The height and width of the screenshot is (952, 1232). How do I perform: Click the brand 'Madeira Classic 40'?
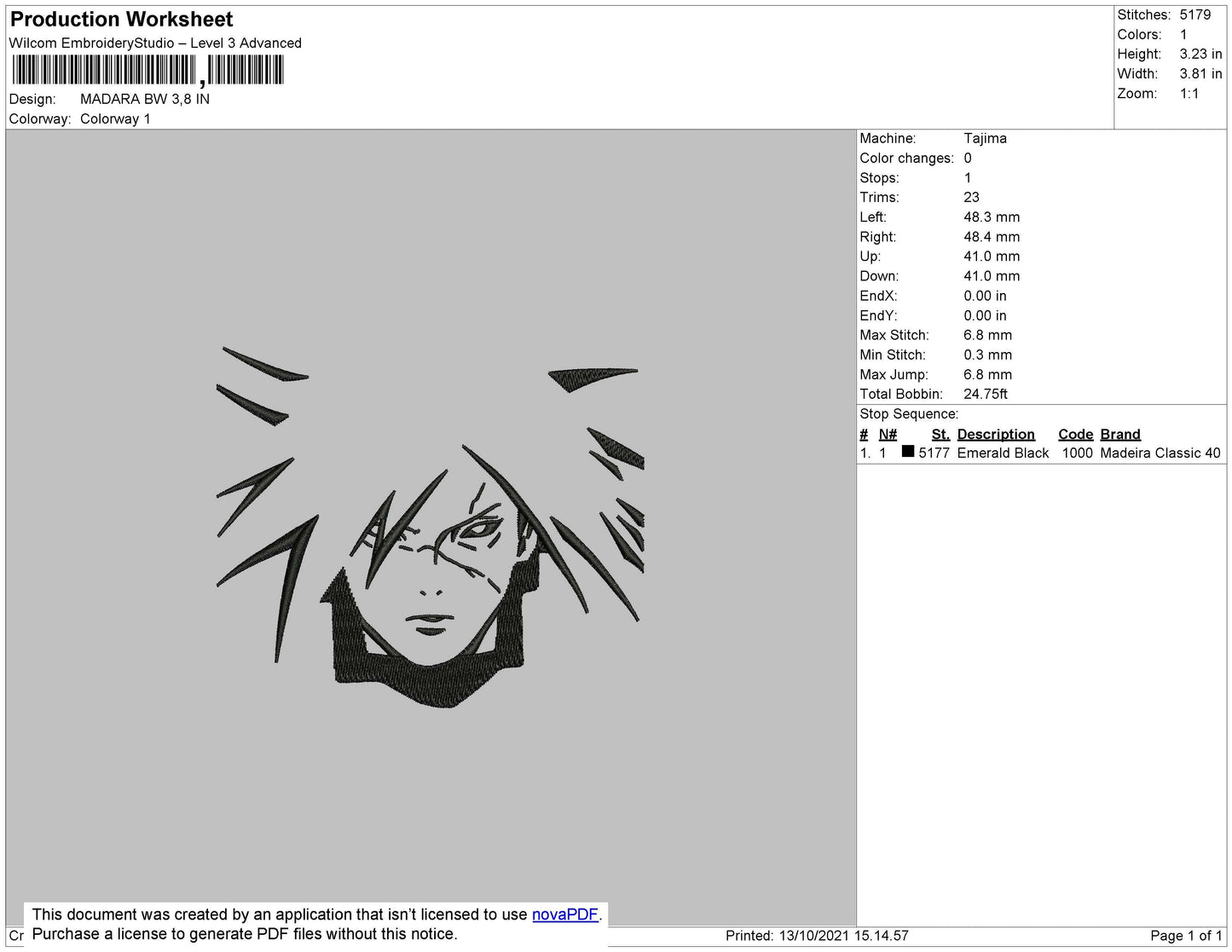(1160, 453)
